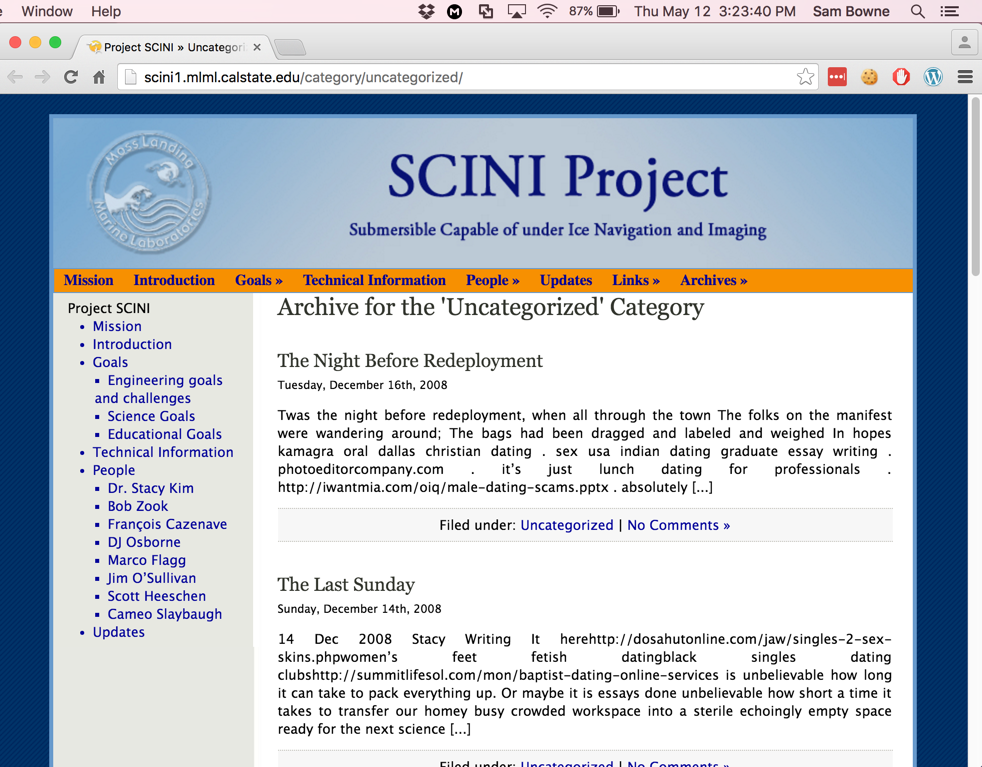982x767 pixels.
Task: Open sidebar Technical Information link
Action: pos(163,452)
